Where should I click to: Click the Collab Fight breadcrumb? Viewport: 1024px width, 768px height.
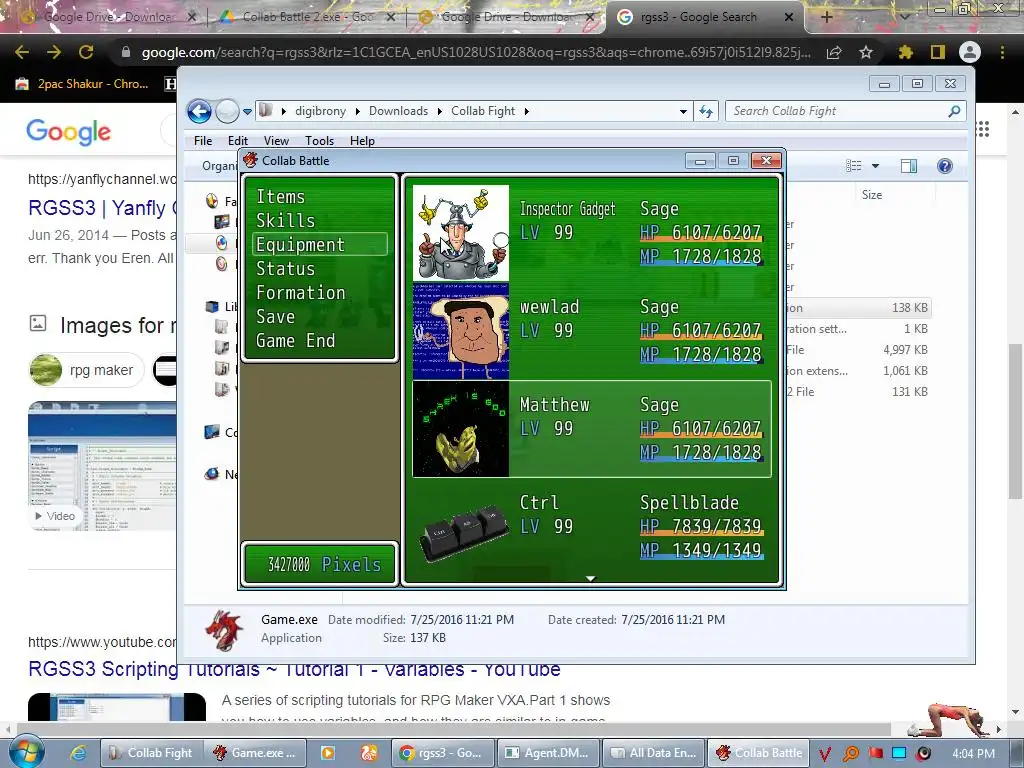coord(483,111)
